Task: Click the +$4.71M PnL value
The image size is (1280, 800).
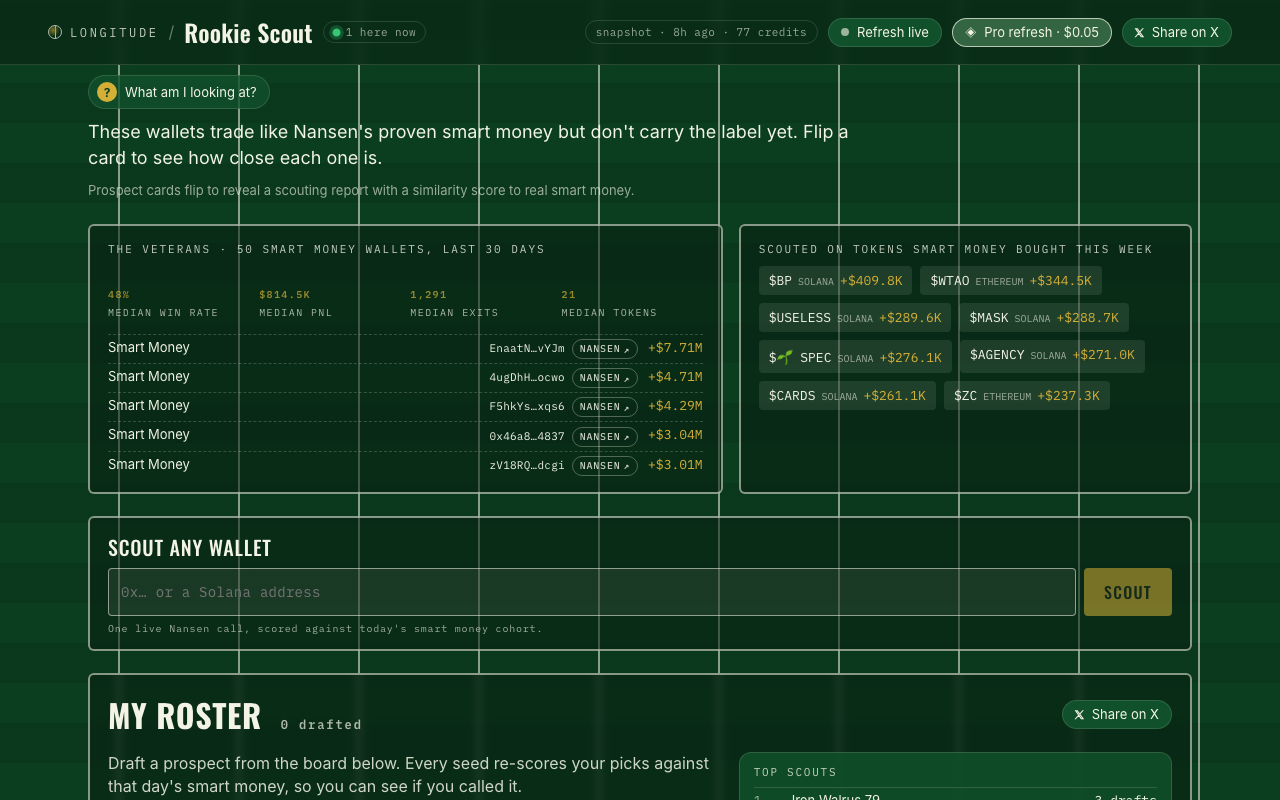Action: coord(675,377)
